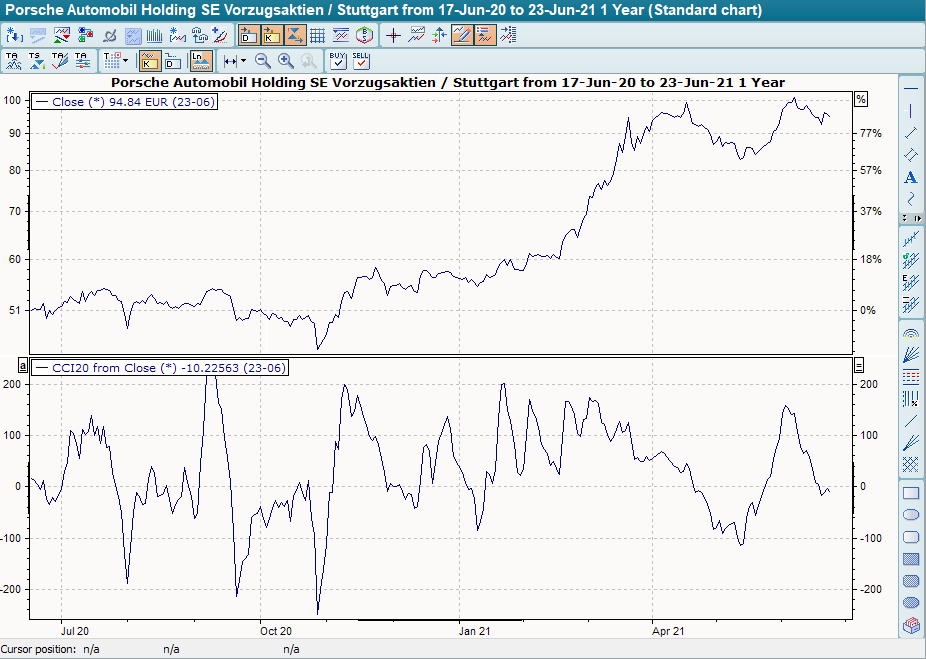Choose the text annotation tool marked A
The height and width of the screenshot is (659, 926).
tap(910, 176)
